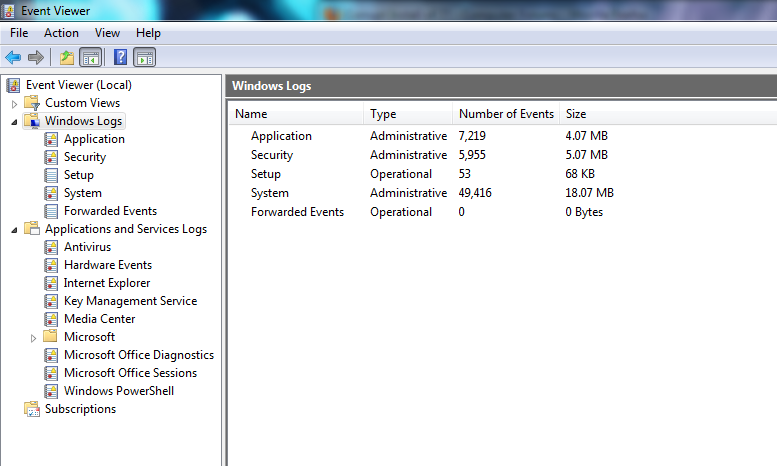
Task: Toggle the Show/Hide Action Pane icon
Action: point(145,58)
